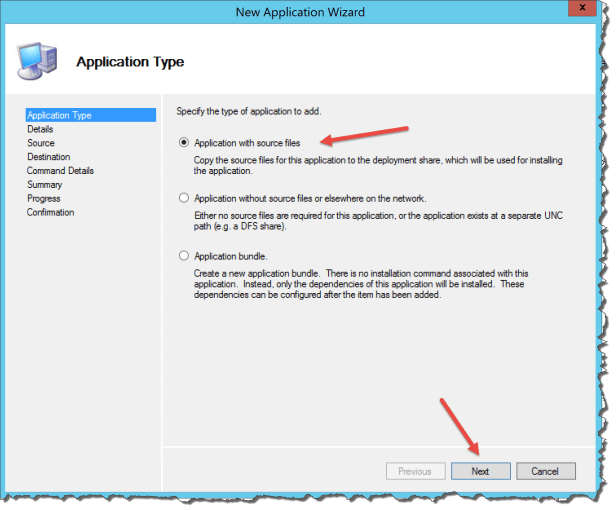Click the New Application Wizard title bar

(x=300, y=12)
